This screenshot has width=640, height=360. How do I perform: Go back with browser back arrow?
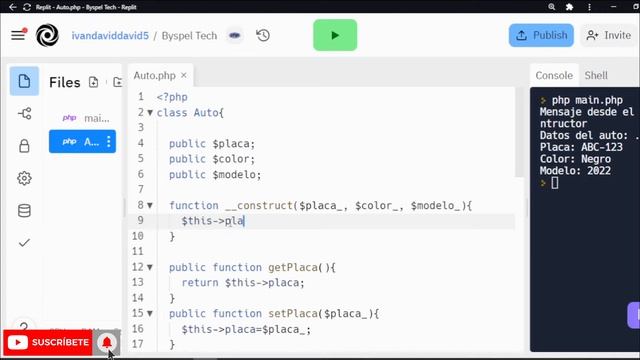point(12,7)
